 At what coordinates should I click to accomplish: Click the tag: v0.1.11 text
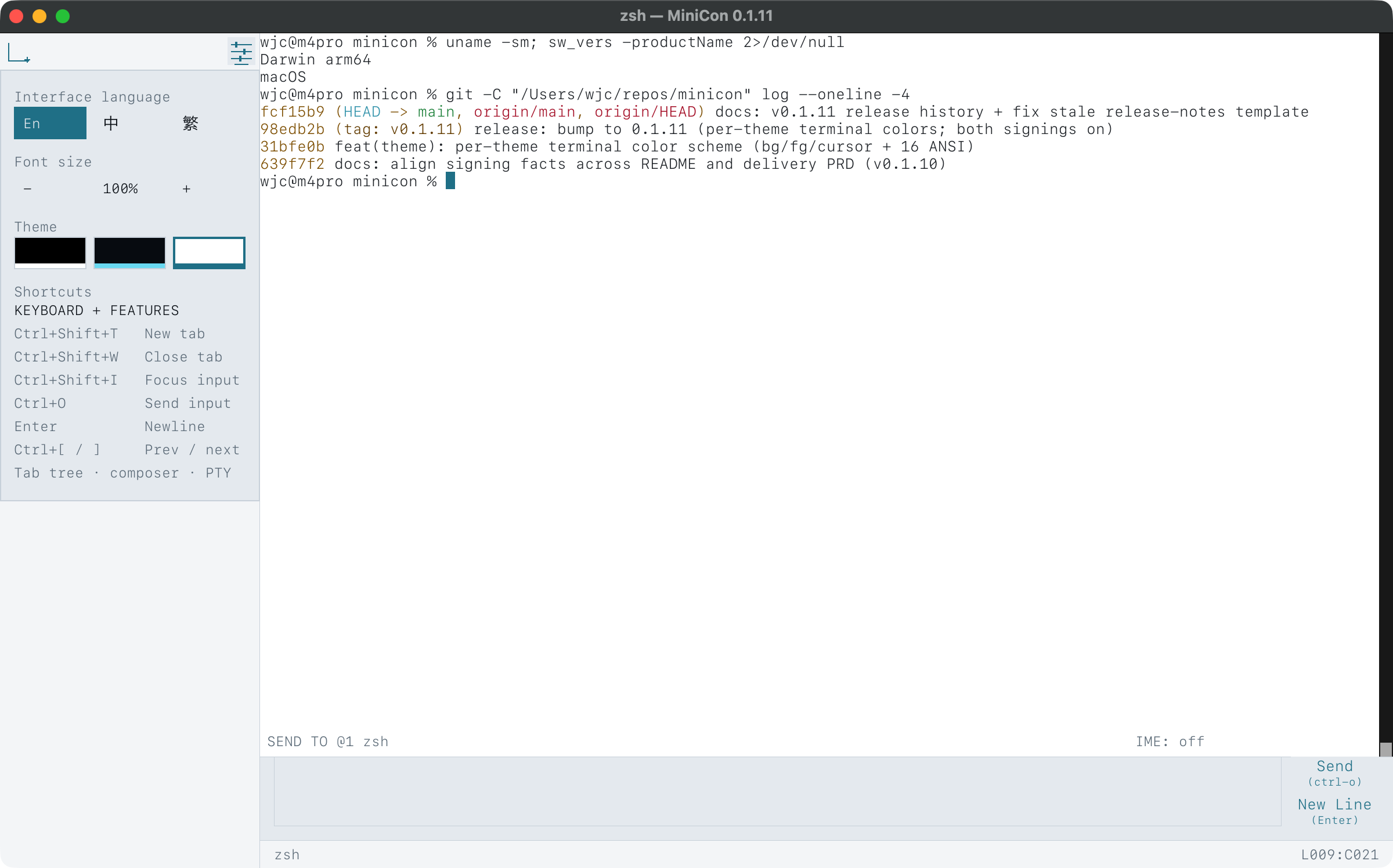point(399,129)
